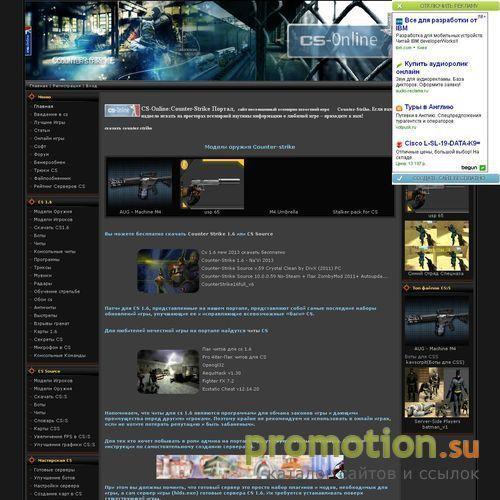Click the Меню section header icon
500x500 pixels.
pos(32,96)
